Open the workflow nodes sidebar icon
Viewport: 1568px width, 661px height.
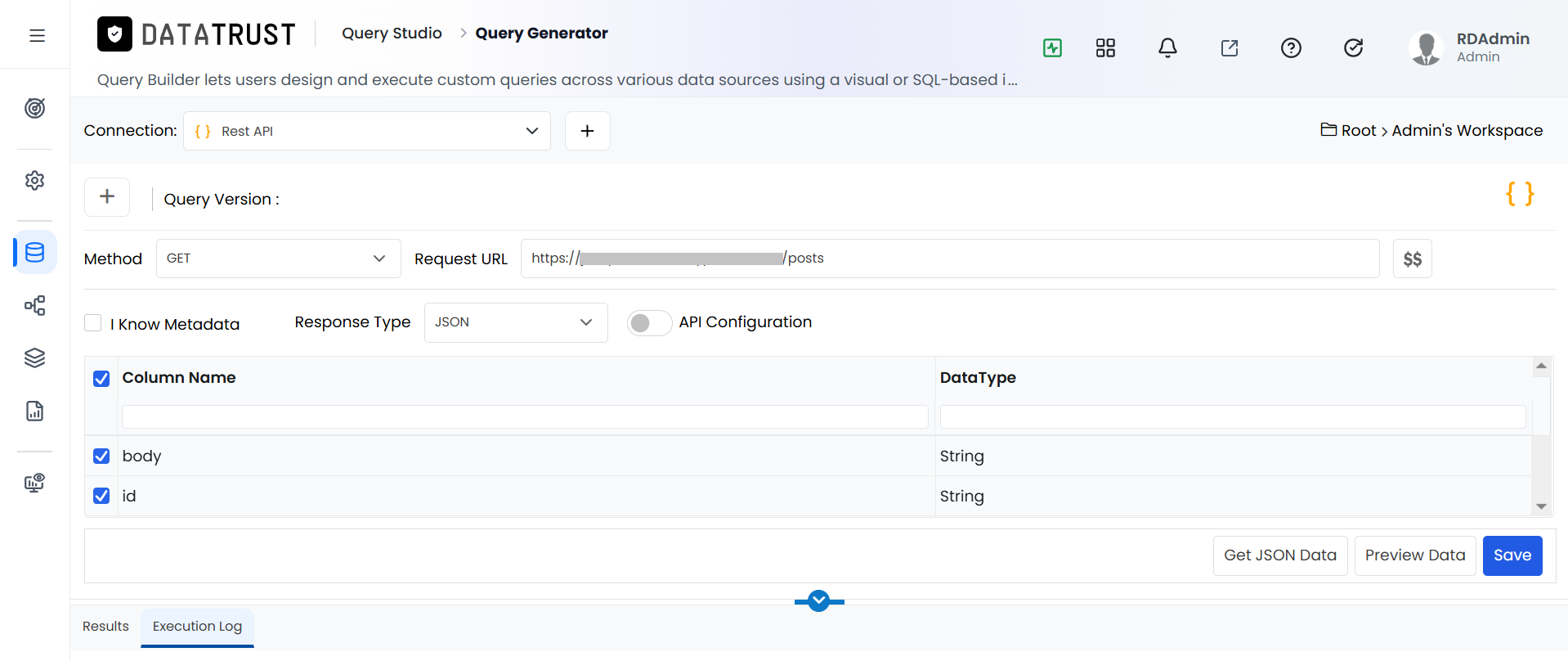[x=34, y=305]
